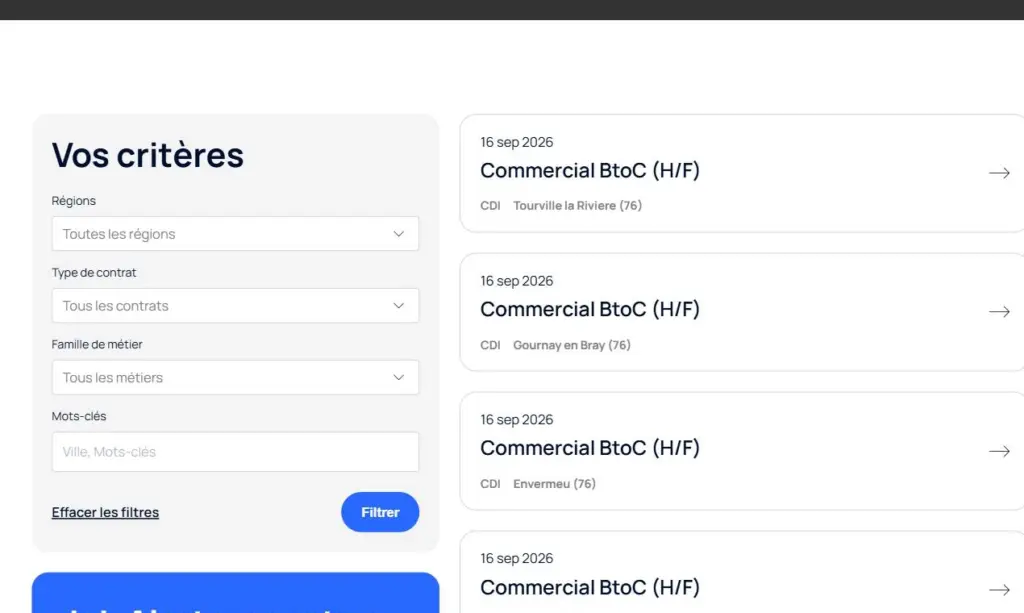Click arrow icon on the fourth, bottom job card

point(999,589)
